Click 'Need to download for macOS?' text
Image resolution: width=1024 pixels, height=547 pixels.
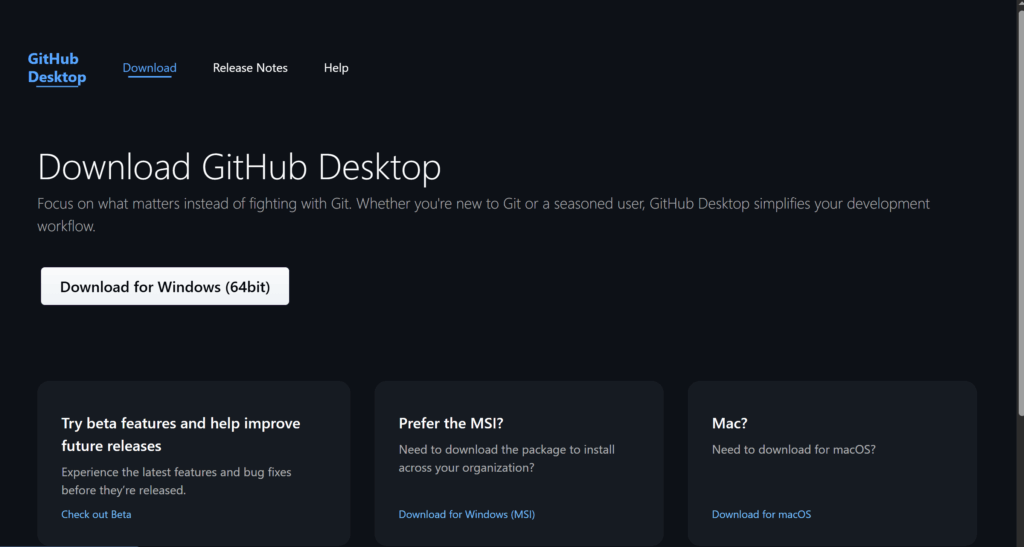[793, 449]
